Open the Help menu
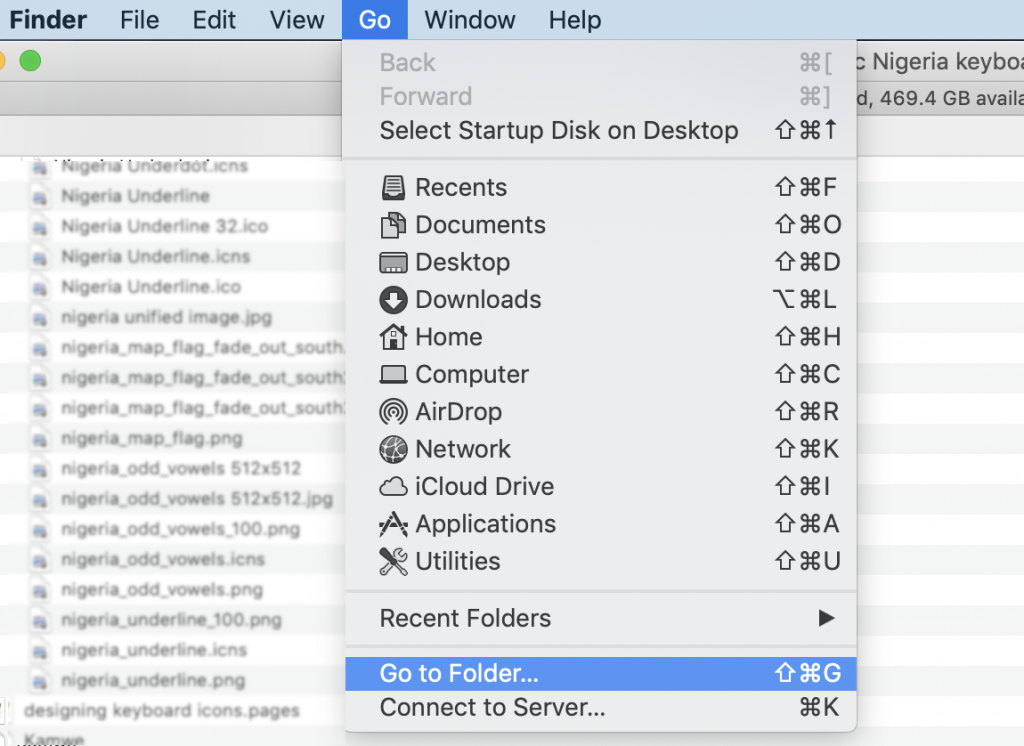Screen dimensions: 1024x746 pos(575,20)
